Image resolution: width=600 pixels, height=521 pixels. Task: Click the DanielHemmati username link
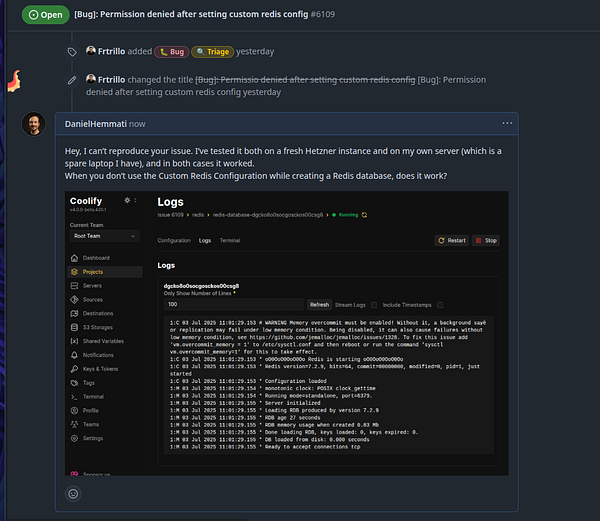point(96,124)
